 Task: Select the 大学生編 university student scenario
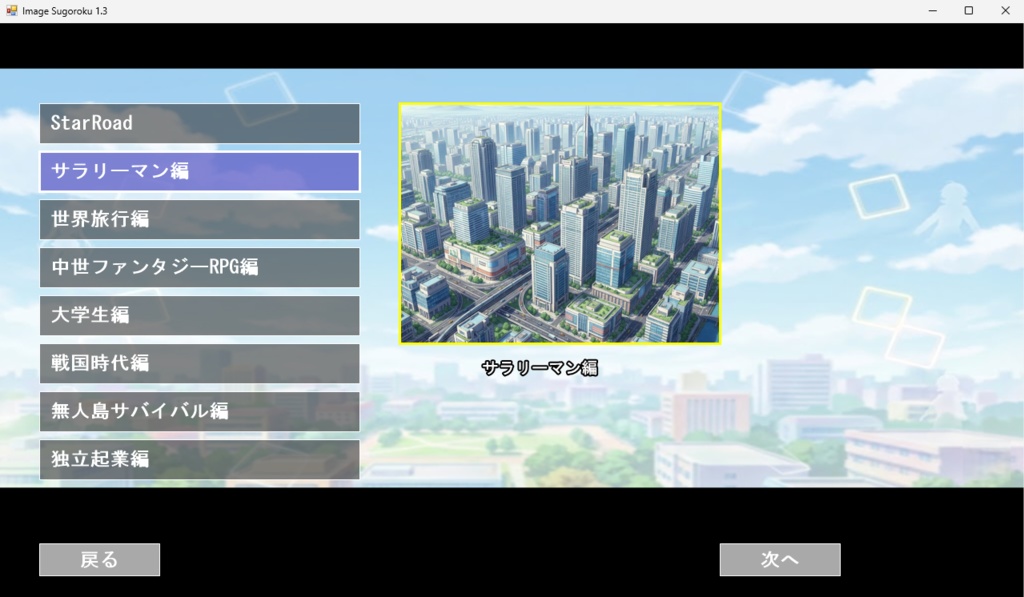click(199, 315)
